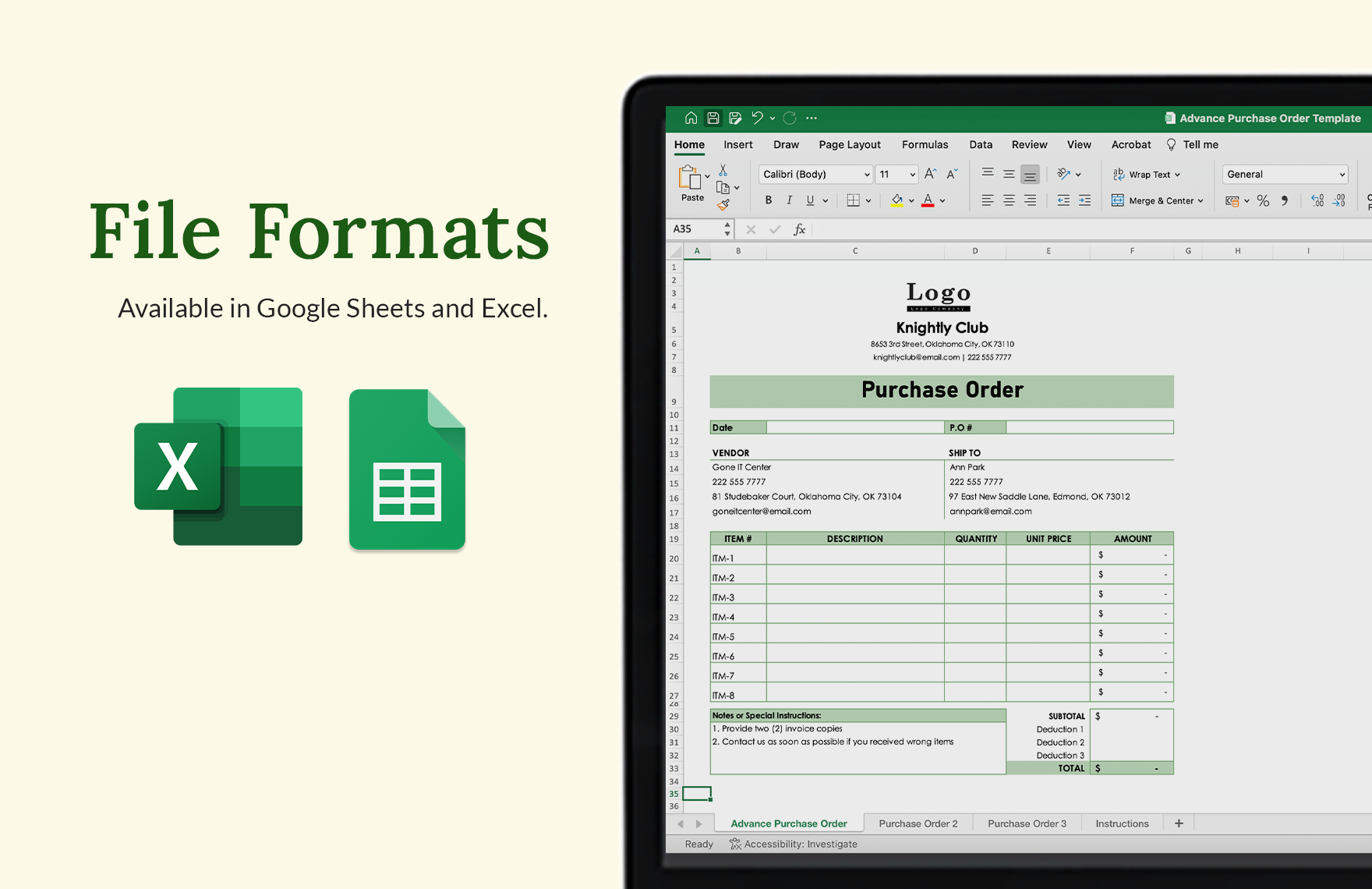Select center alignment
The width and height of the screenshot is (1372, 889).
[1009, 200]
